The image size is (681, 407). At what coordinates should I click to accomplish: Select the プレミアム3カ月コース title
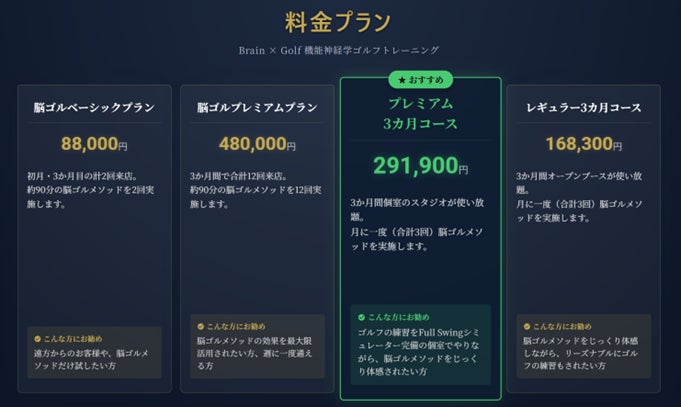420,113
